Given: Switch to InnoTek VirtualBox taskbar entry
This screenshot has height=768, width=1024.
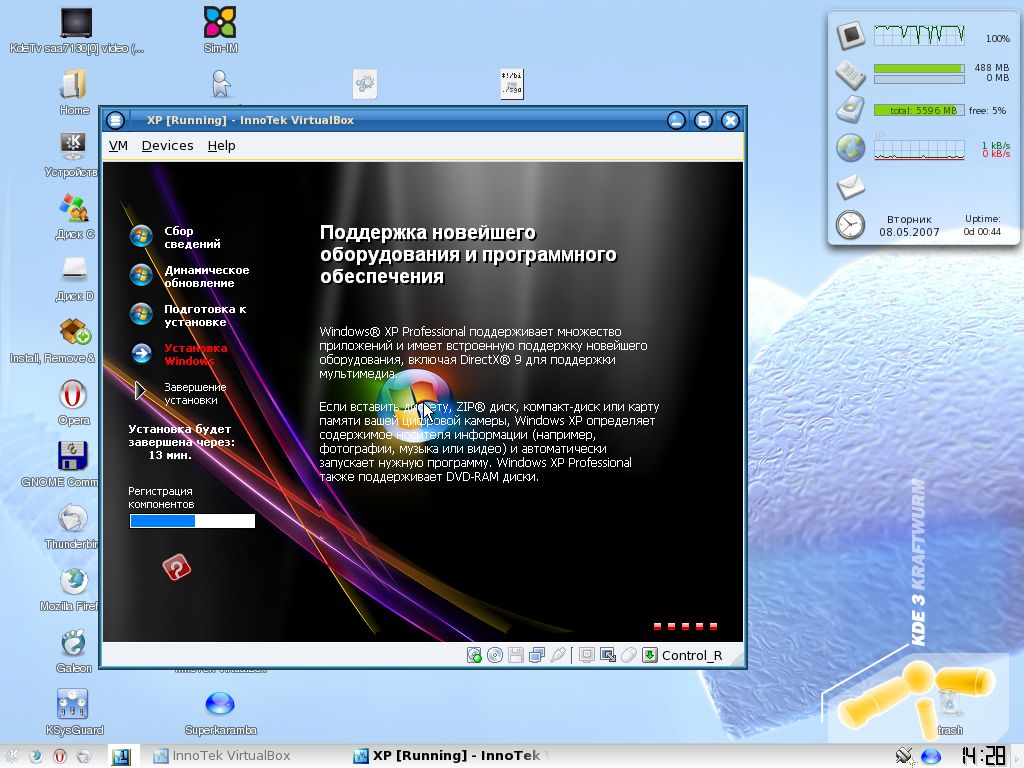Looking at the screenshot, I should (221, 756).
